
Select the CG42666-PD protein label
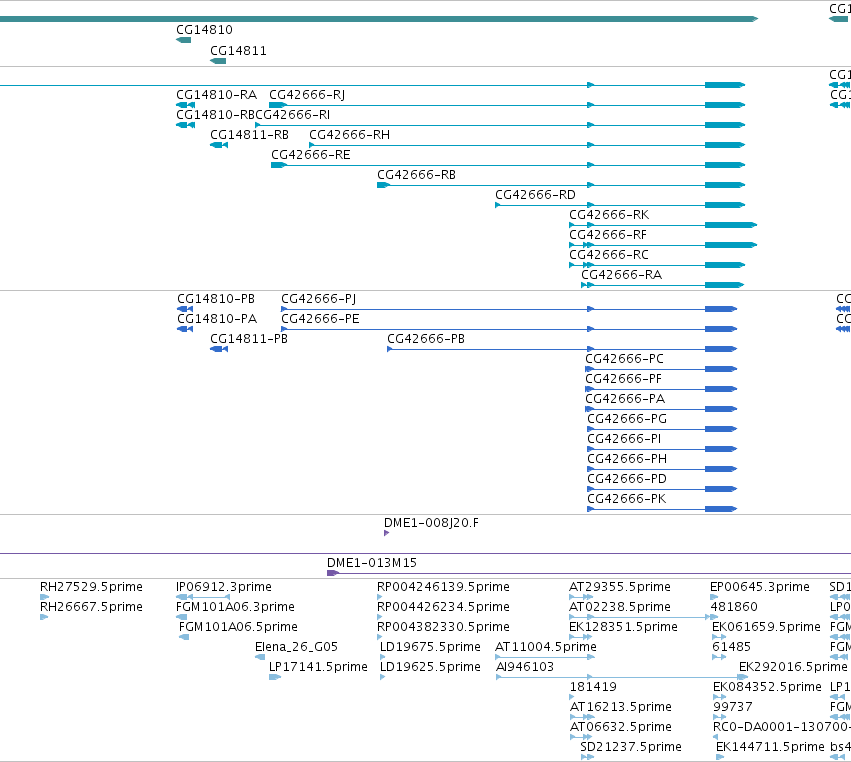point(627,479)
